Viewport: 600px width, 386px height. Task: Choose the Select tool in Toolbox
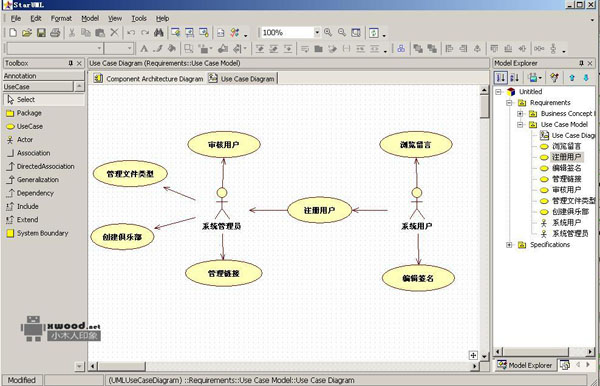44,100
